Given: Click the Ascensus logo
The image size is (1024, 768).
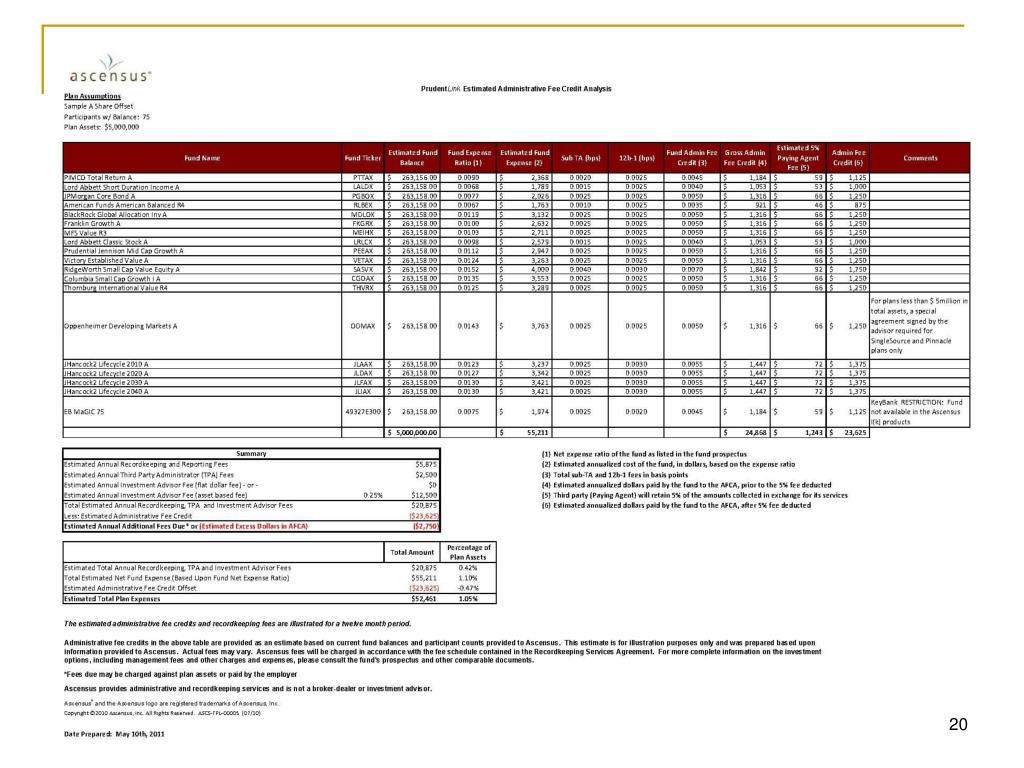Looking at the screenshot, I should coord(110,69).
